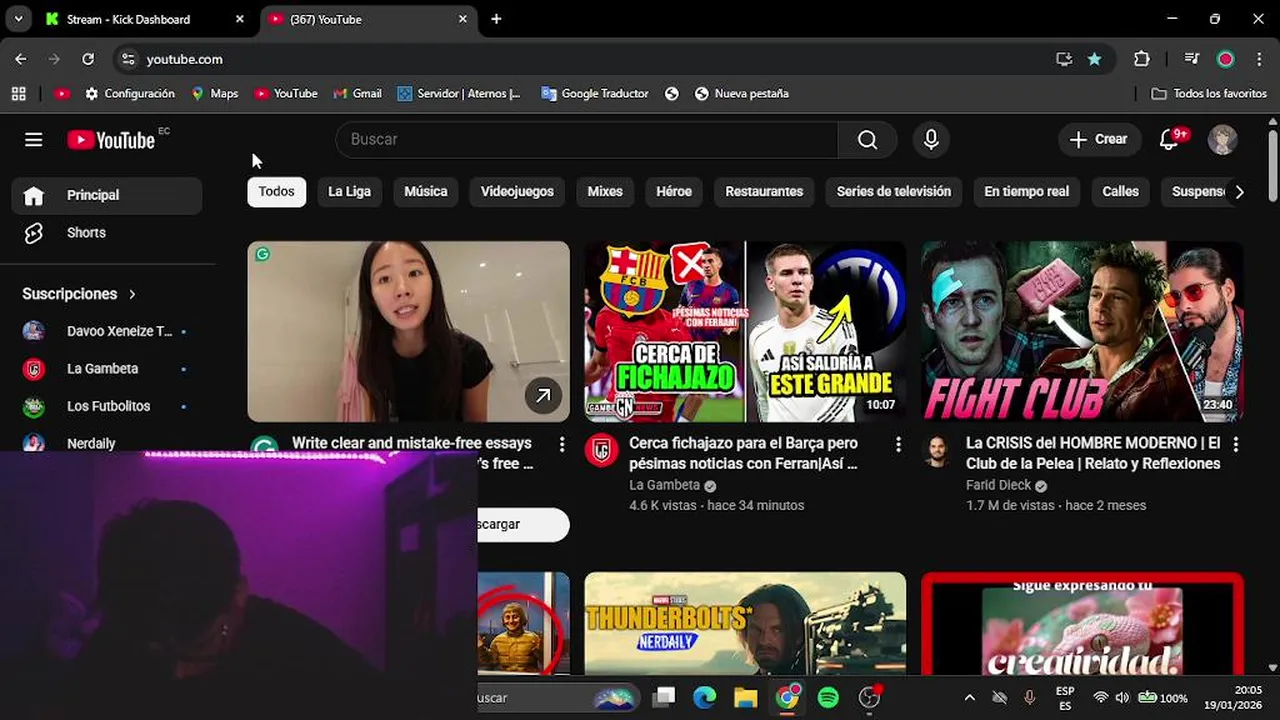The width and height of the screenshot is (1280, 720).
Task: Click install or cast icon in address bar
Action: tap(1064, 59)
